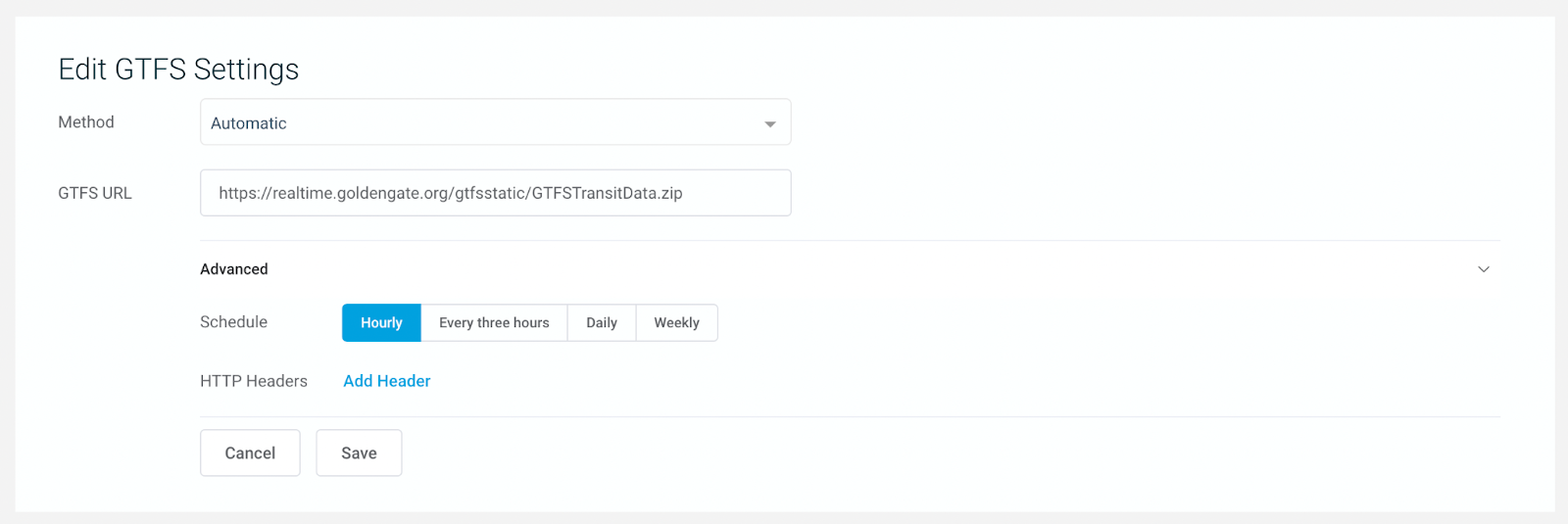The height and width of the screenshot is (524, 1568).
Task: Click the Edit GTFS Settings heading
Action: [178, 70]
